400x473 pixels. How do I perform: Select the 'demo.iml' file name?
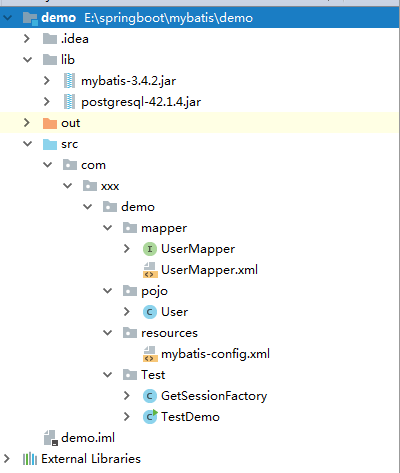[88, 438]
